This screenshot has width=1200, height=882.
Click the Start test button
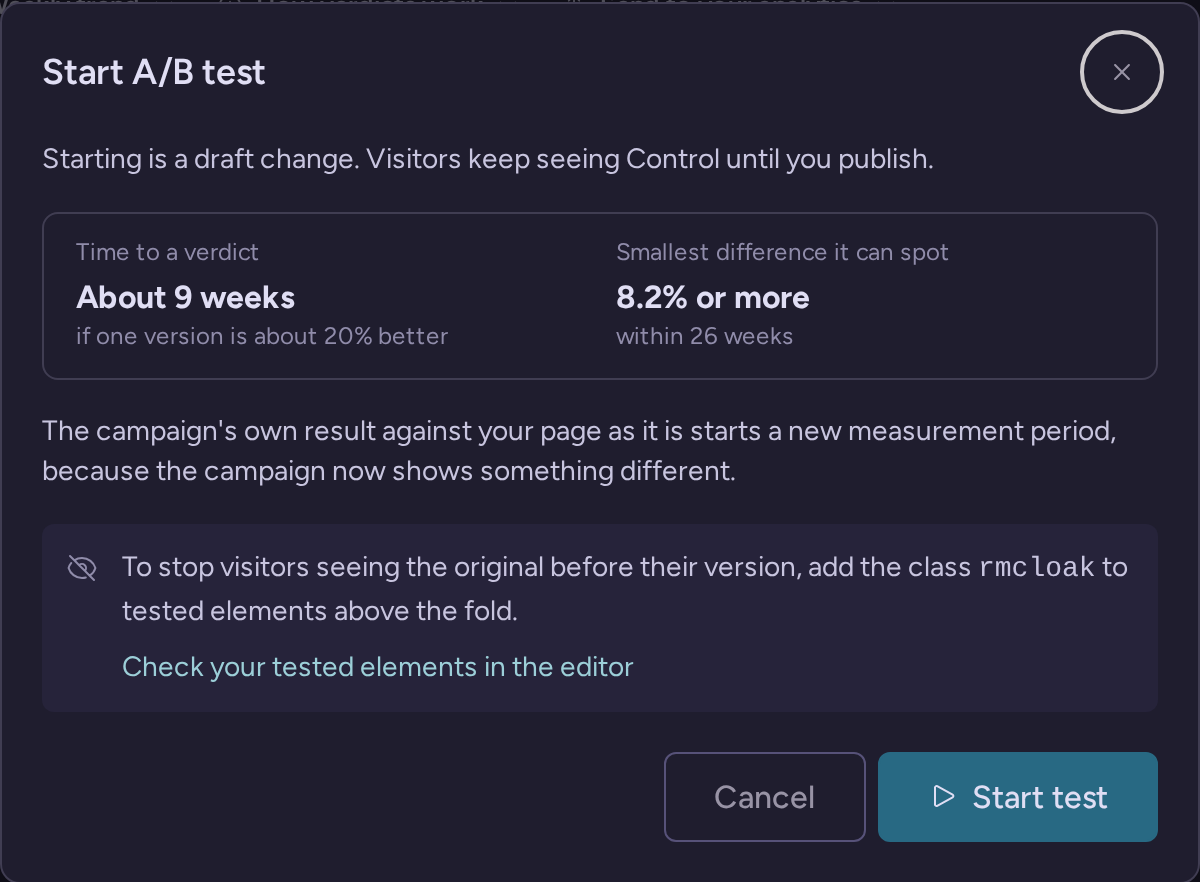tap(1018, 797)
